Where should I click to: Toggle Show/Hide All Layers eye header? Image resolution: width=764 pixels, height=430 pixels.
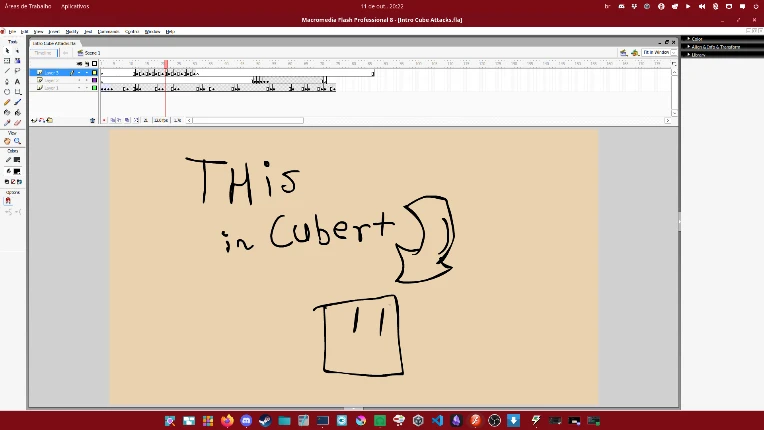click(79, 64)
